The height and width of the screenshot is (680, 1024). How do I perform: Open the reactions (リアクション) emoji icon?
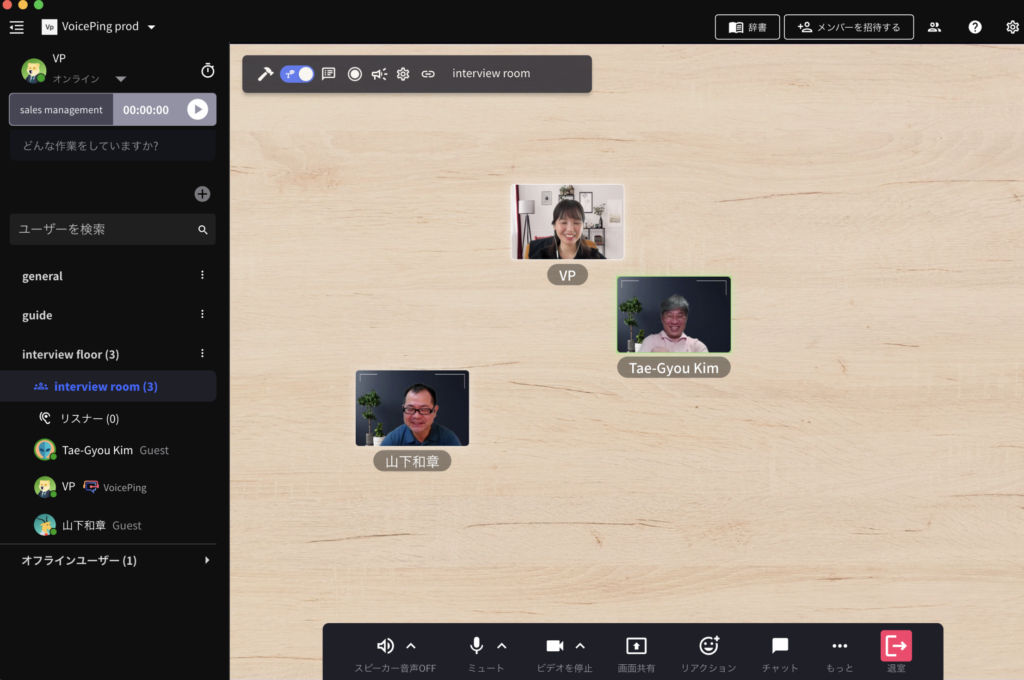[708, 646]
